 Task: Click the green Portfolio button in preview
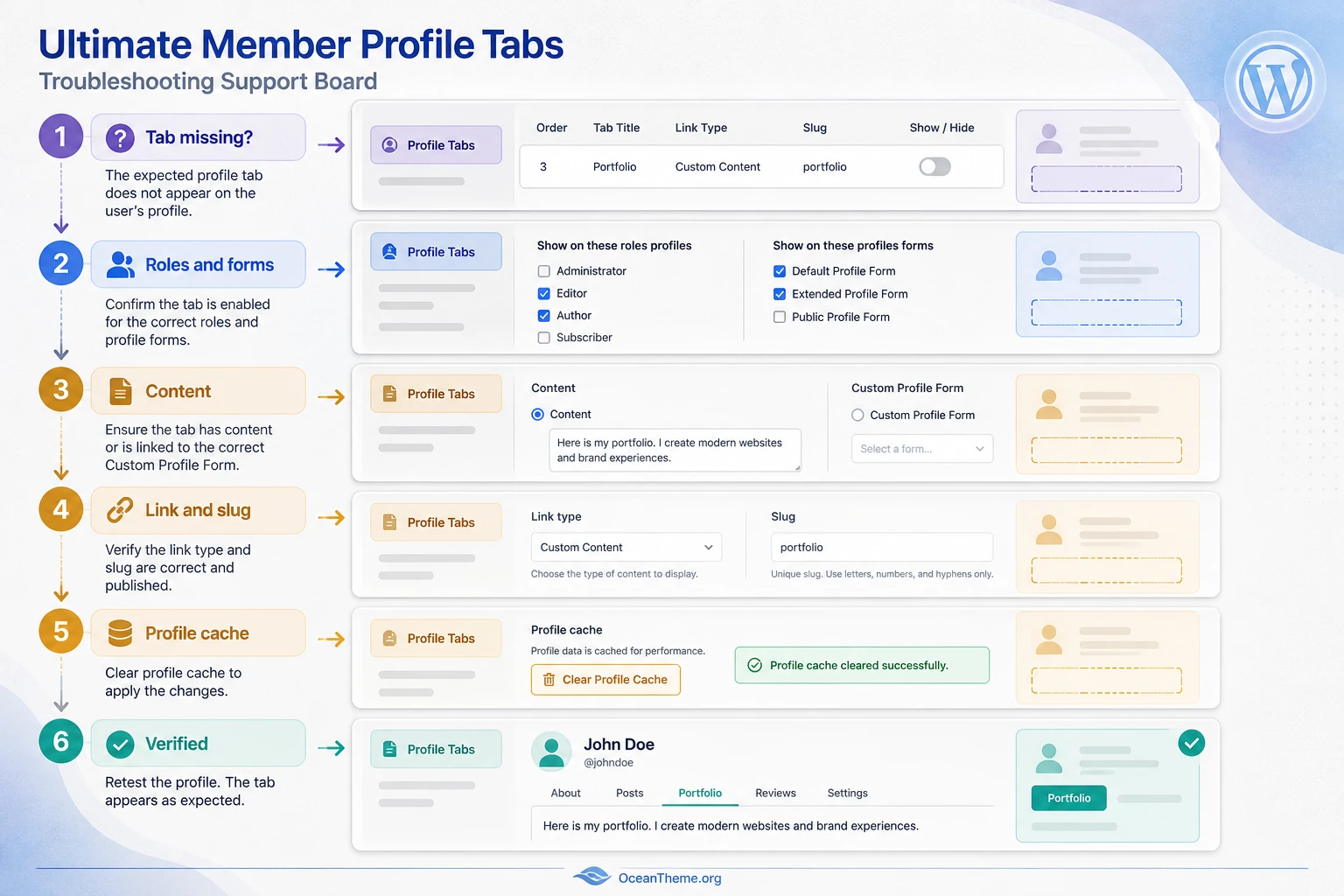click(x=1069, y=798)
